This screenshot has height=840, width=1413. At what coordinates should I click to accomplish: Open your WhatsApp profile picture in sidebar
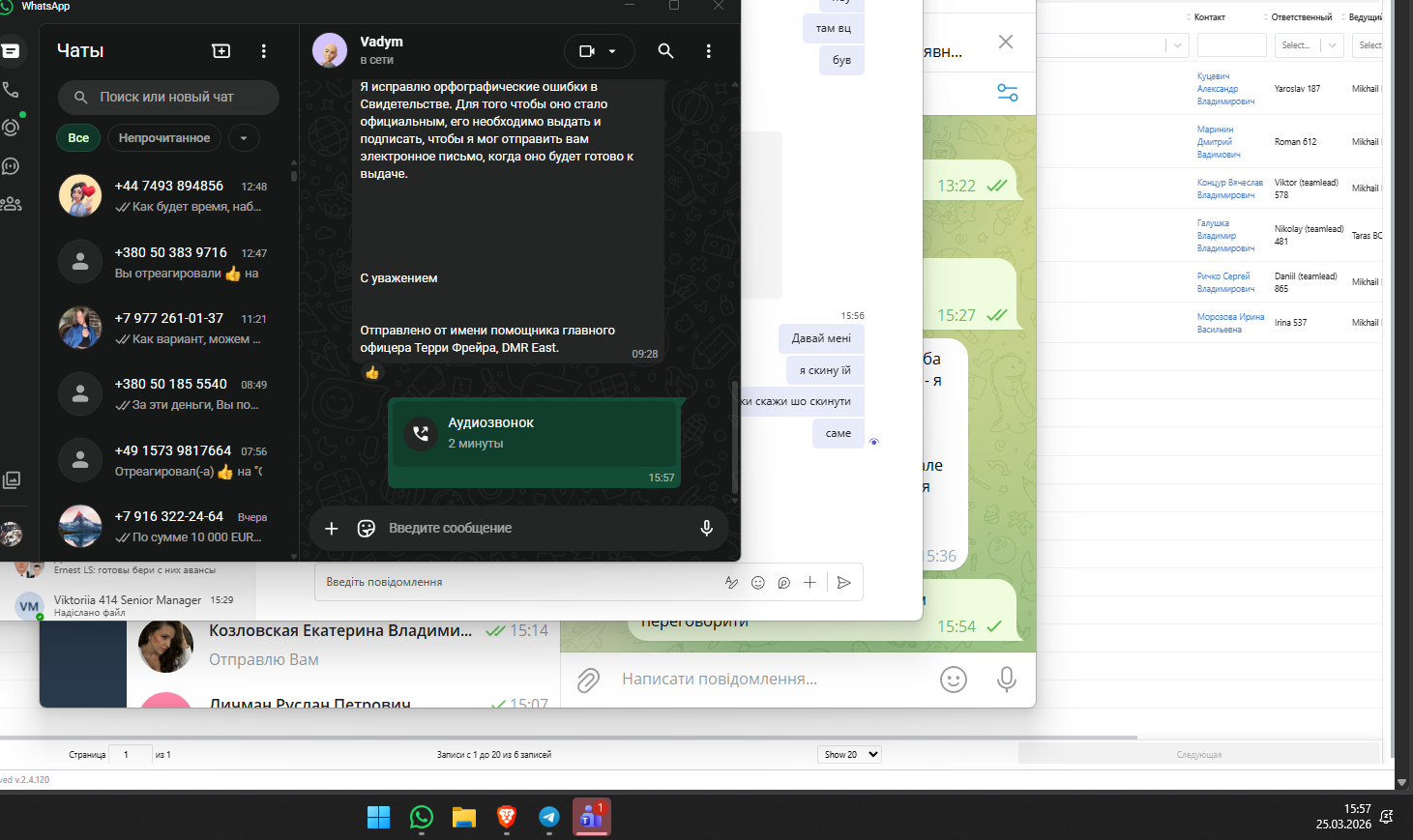(11, 534)
